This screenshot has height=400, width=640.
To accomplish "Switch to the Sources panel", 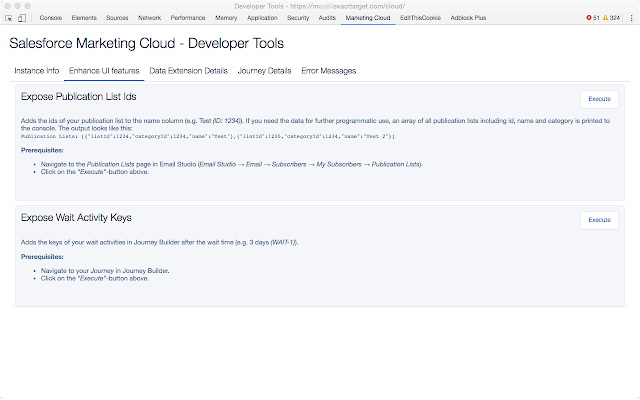I will point(117,18).
